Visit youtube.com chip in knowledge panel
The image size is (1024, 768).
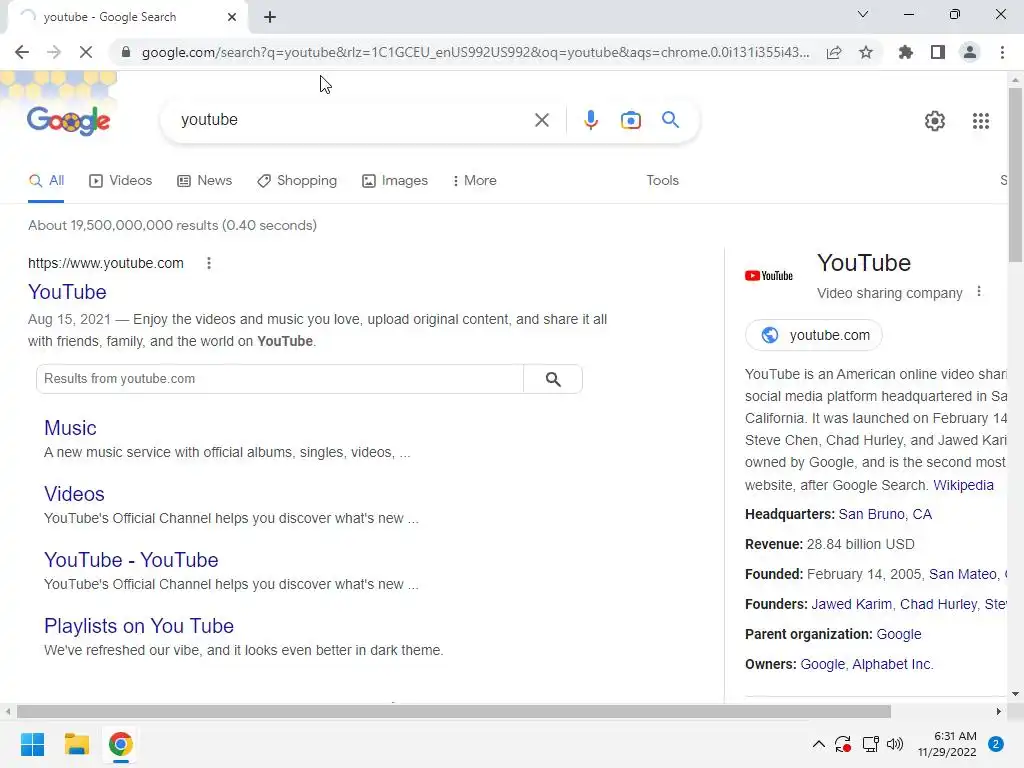(814, 335)
